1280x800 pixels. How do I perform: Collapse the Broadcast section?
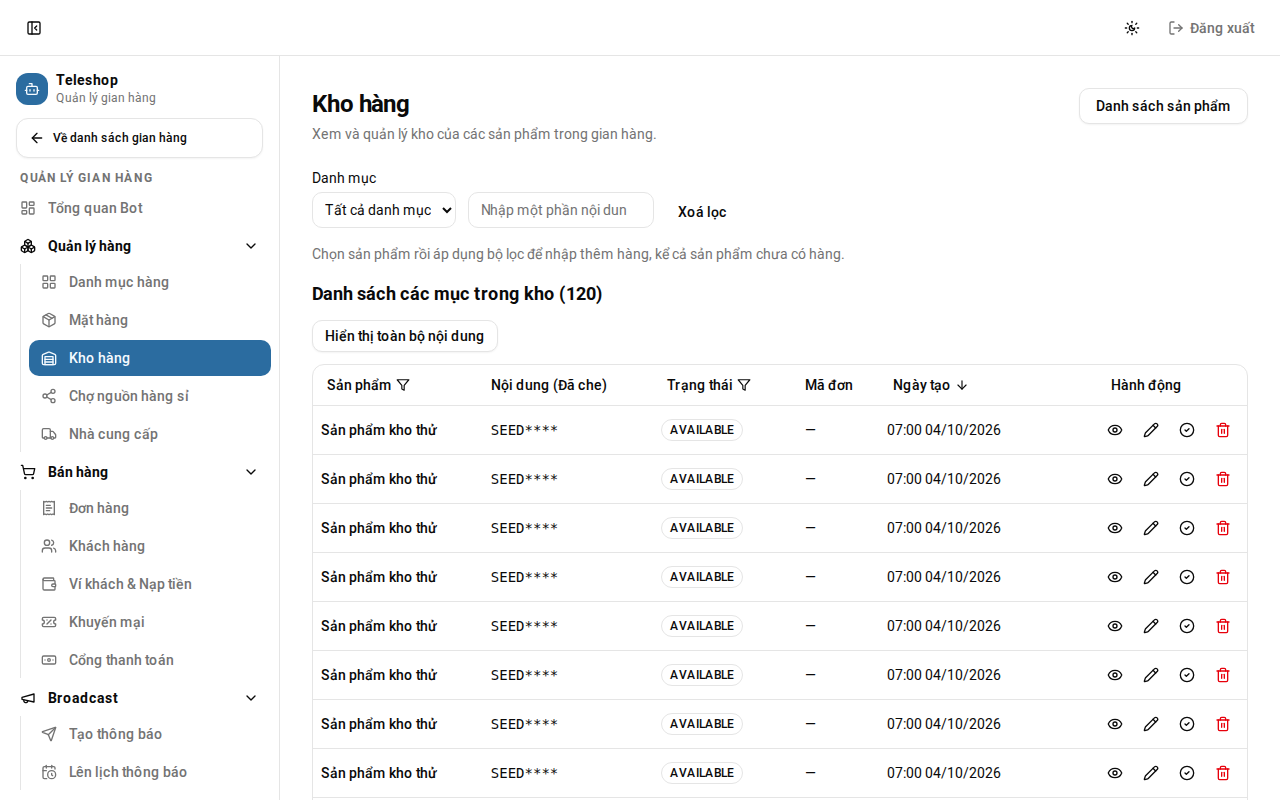tap(139, 698)
